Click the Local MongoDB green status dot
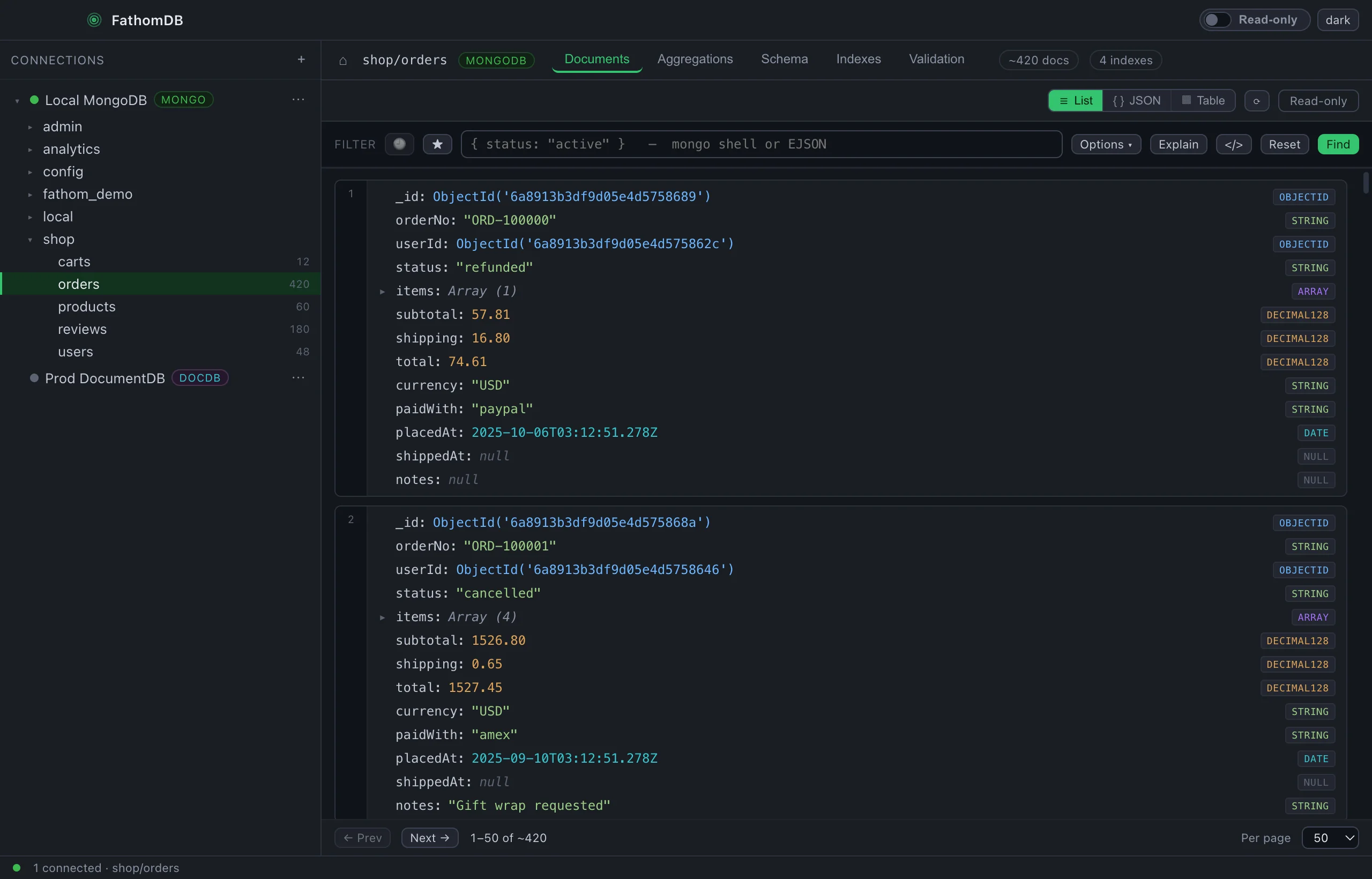The image size is (1372, 879). (34, 100)
